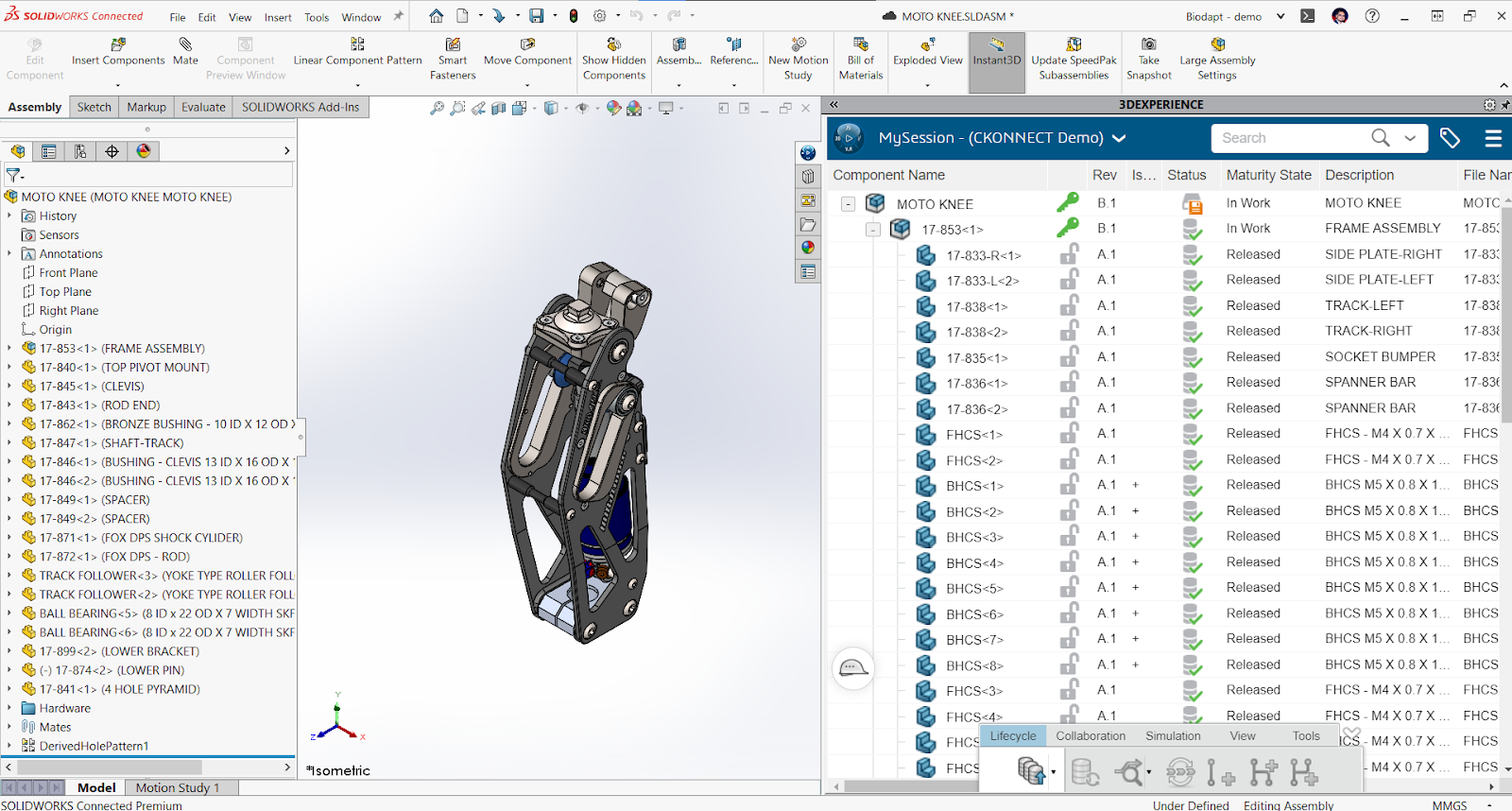Image resolution: width=1512 pixels, height=811 pixels.
Task: Pin the 3DEXPERIENCE task pane
Action: click(x=1503, y=105)
